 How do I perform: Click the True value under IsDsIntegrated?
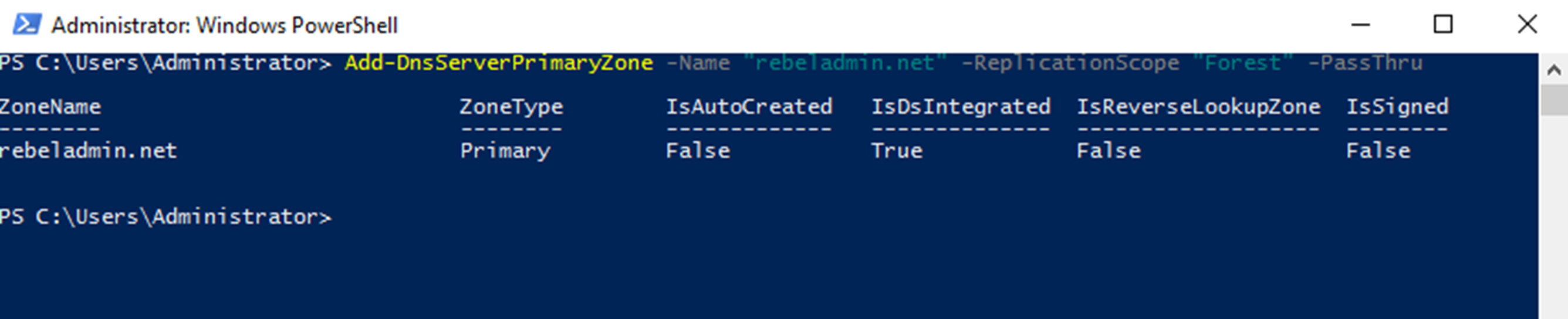pos(897,151)
